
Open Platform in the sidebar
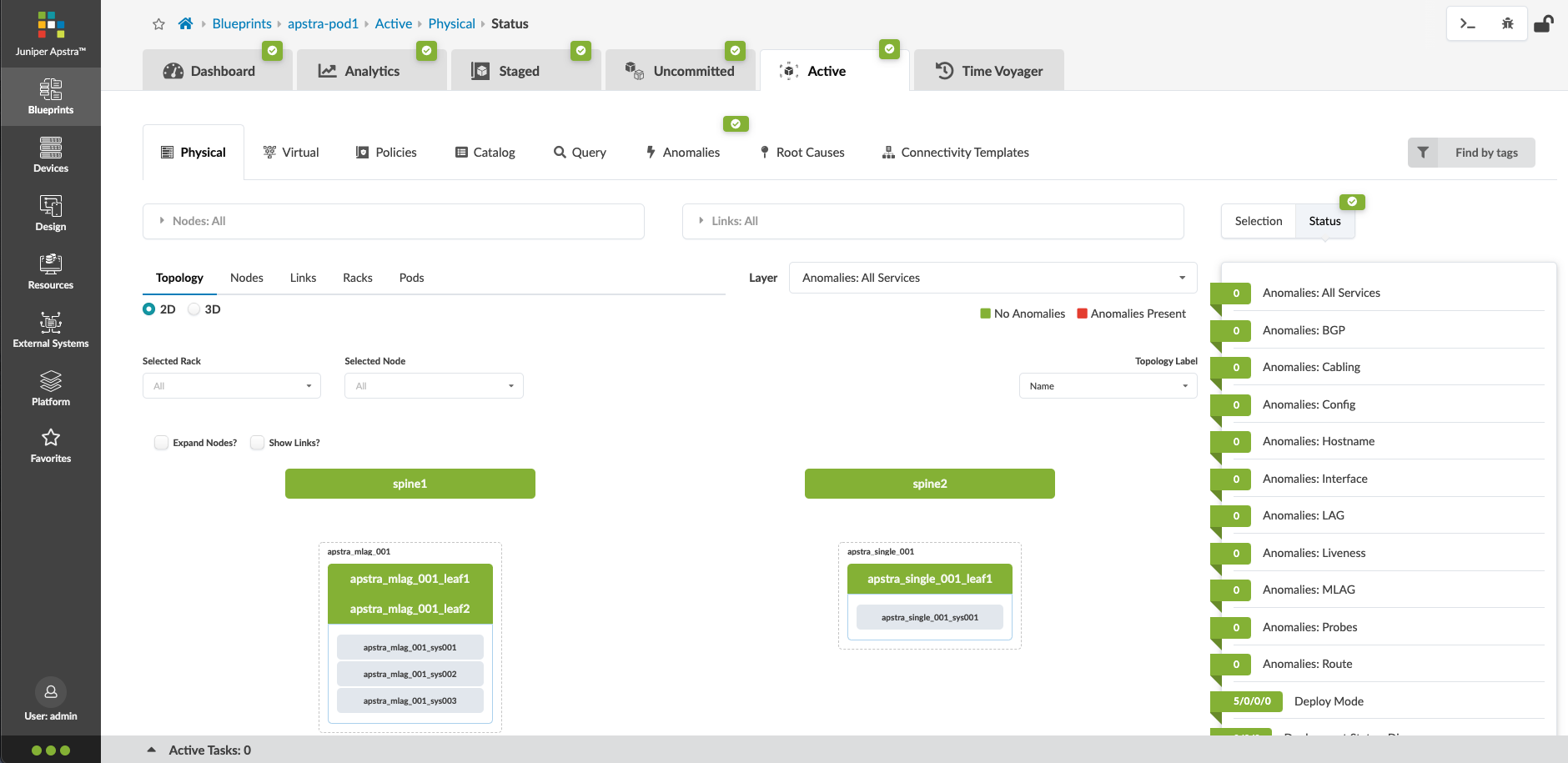click(50, 389)
